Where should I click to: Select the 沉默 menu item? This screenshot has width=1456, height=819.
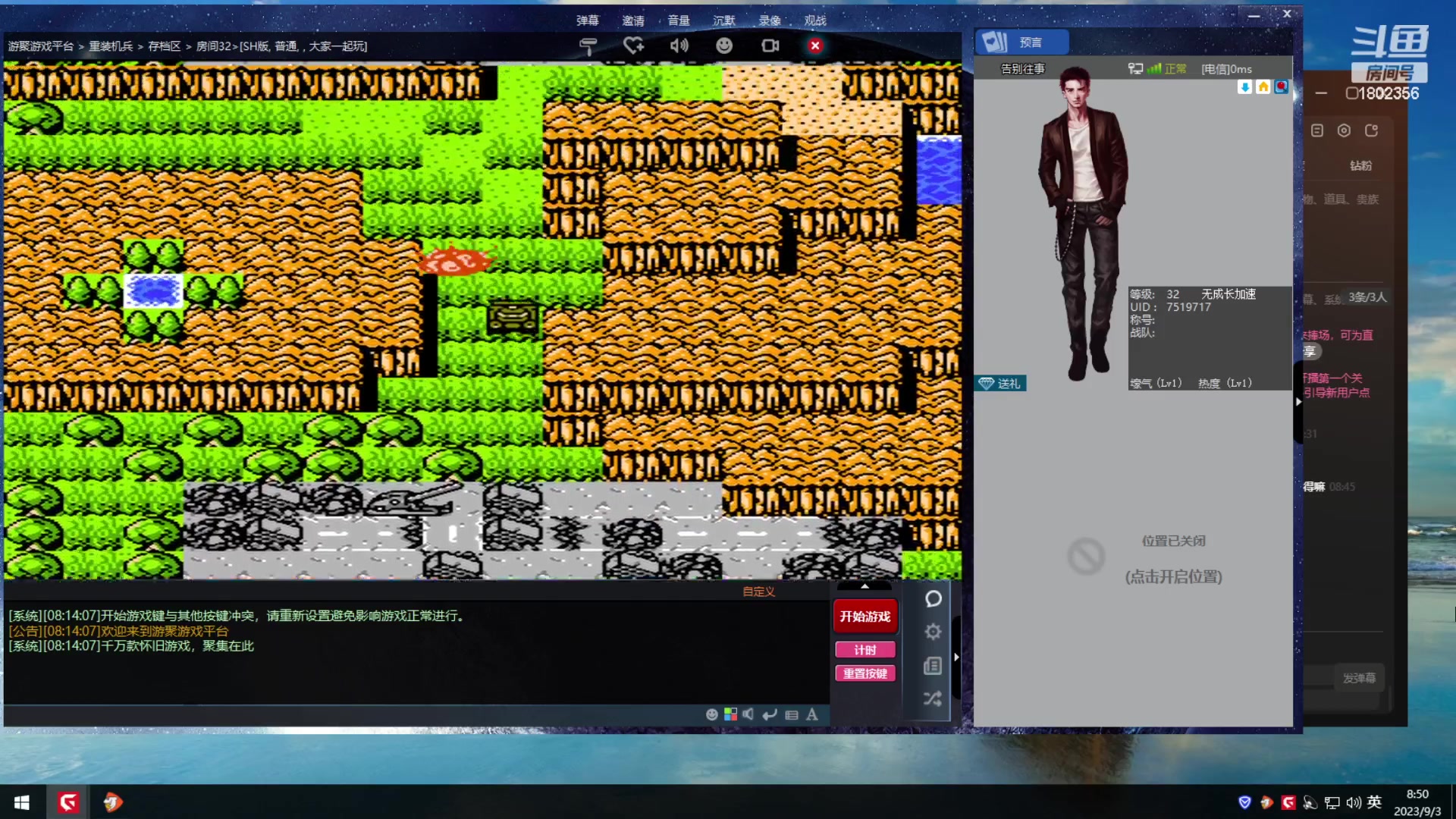[724, 20]
